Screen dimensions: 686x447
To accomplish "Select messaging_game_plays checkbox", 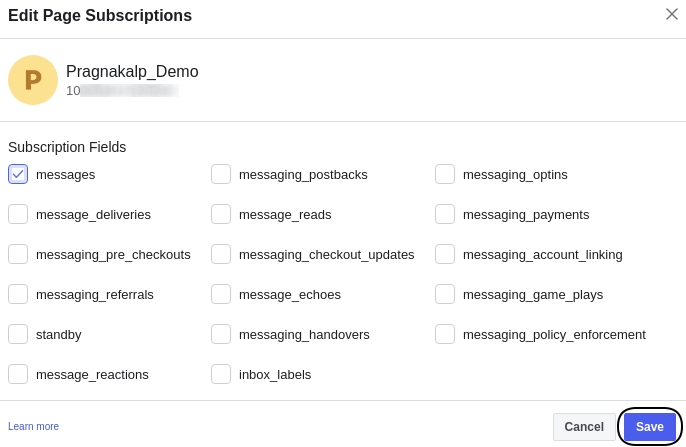I will [445, 294].
